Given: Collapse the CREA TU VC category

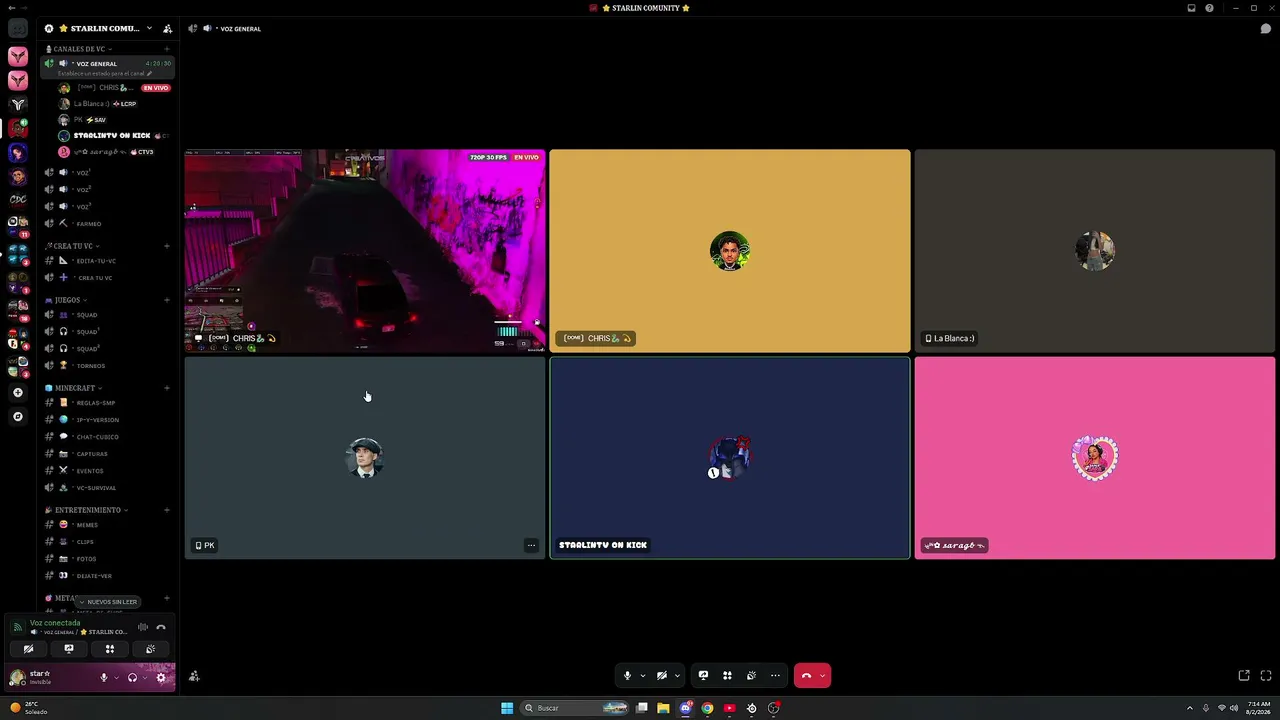Looking at the screenshot, I should [x=72, y=246].
